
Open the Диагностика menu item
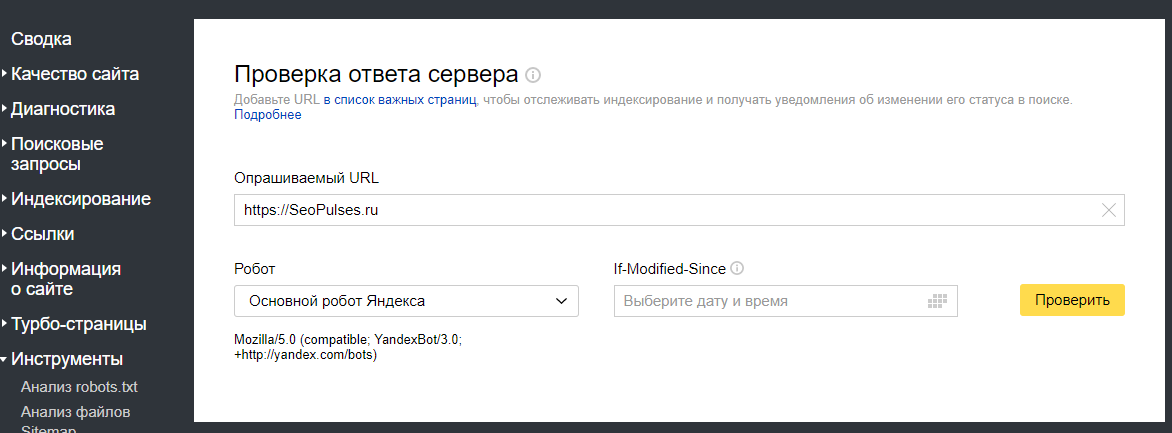click(63, 109)
